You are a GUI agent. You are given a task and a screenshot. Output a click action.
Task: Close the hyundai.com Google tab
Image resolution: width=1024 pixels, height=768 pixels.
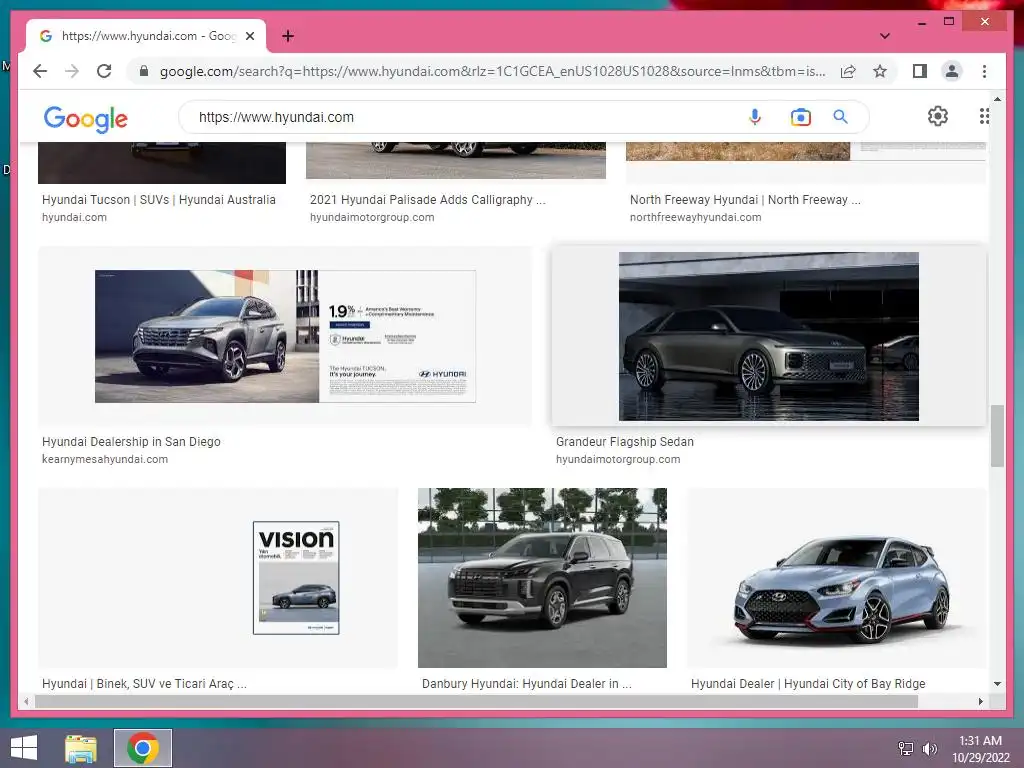(x=249, y=36)
